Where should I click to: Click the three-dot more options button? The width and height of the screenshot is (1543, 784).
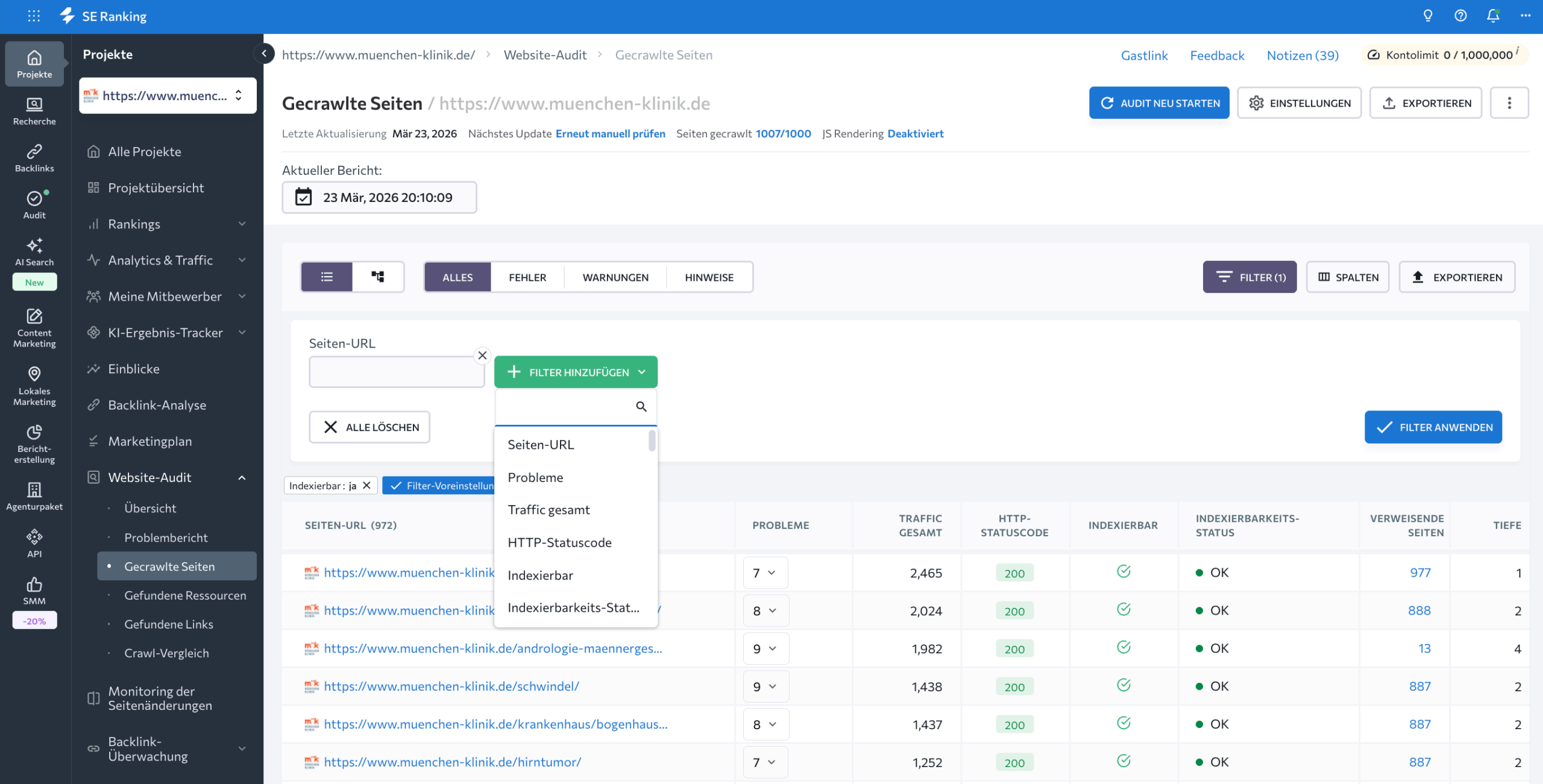coord(1509,103)
